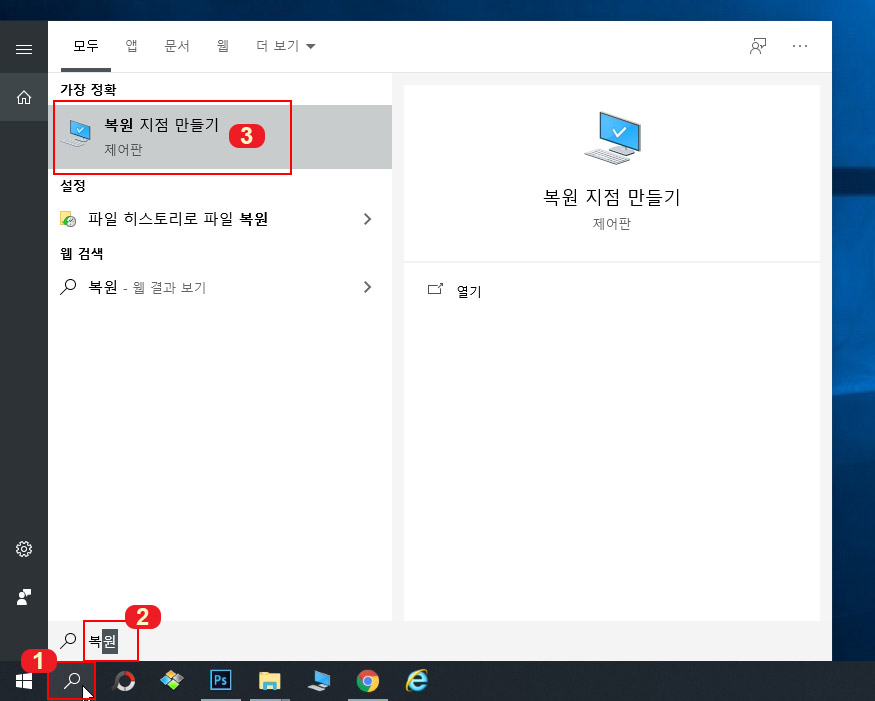Click the Windows Start button
Viewport: 875px width, 701px height.
23,681
